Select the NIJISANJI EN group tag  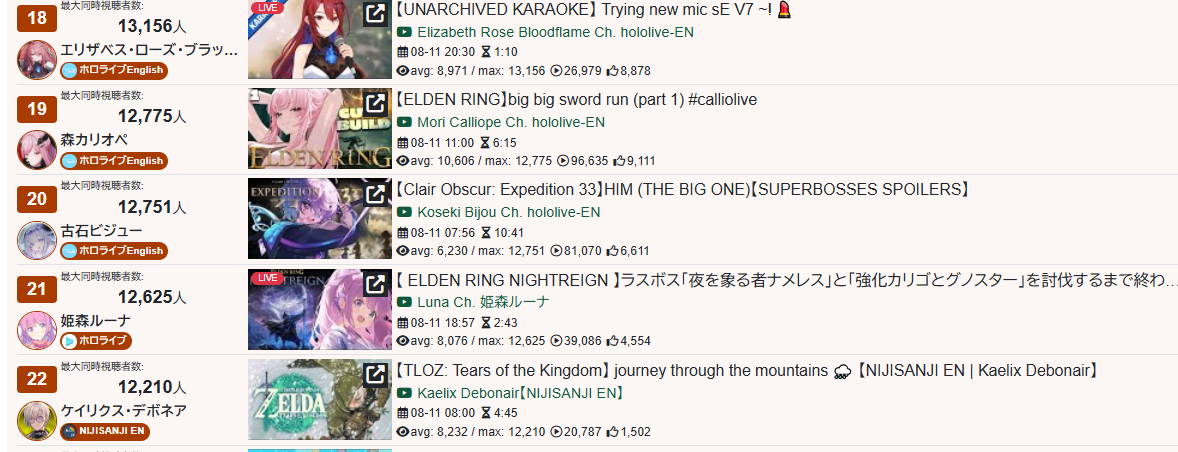tap(105, 431)
